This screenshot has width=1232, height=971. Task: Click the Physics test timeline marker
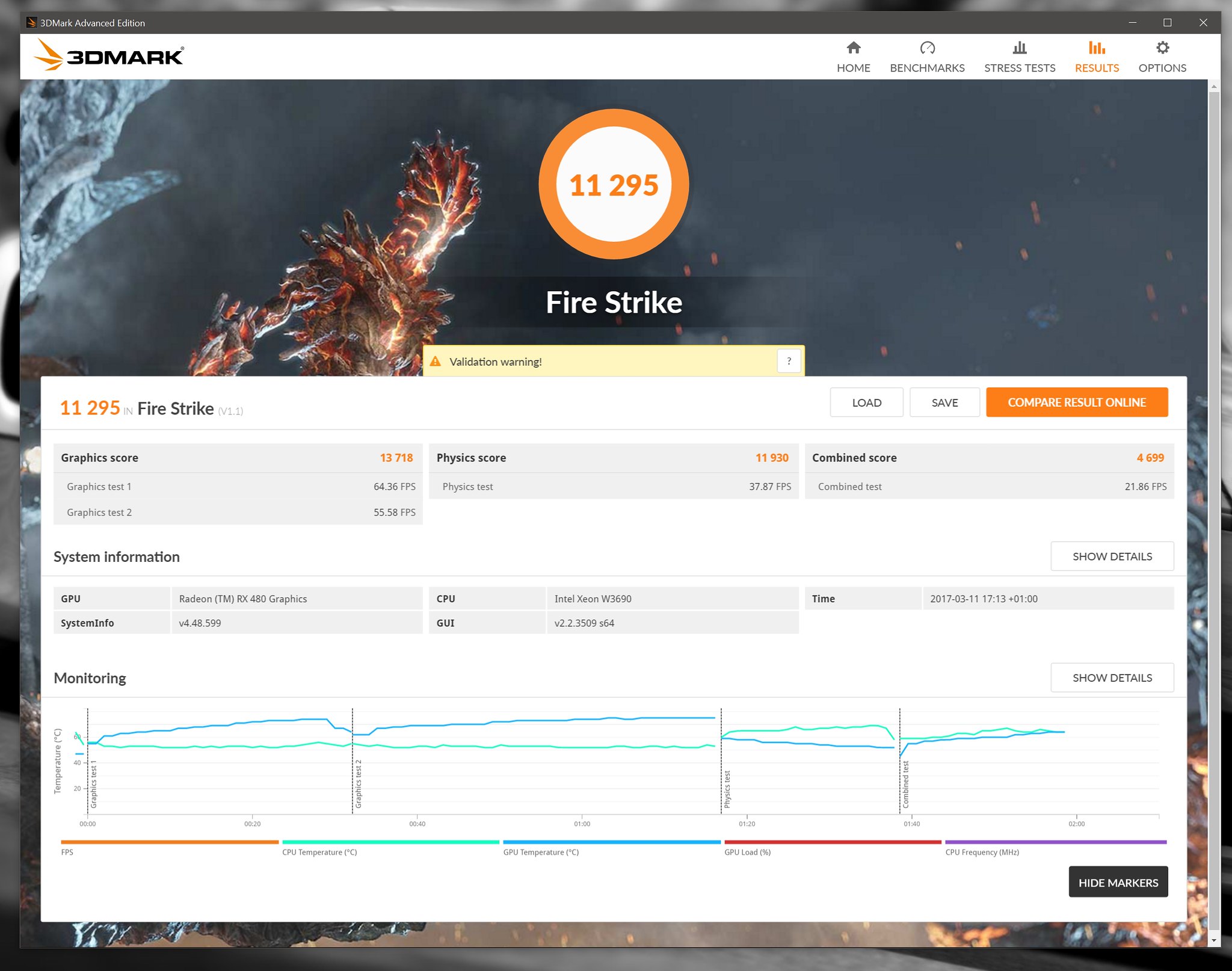(727, 789)
